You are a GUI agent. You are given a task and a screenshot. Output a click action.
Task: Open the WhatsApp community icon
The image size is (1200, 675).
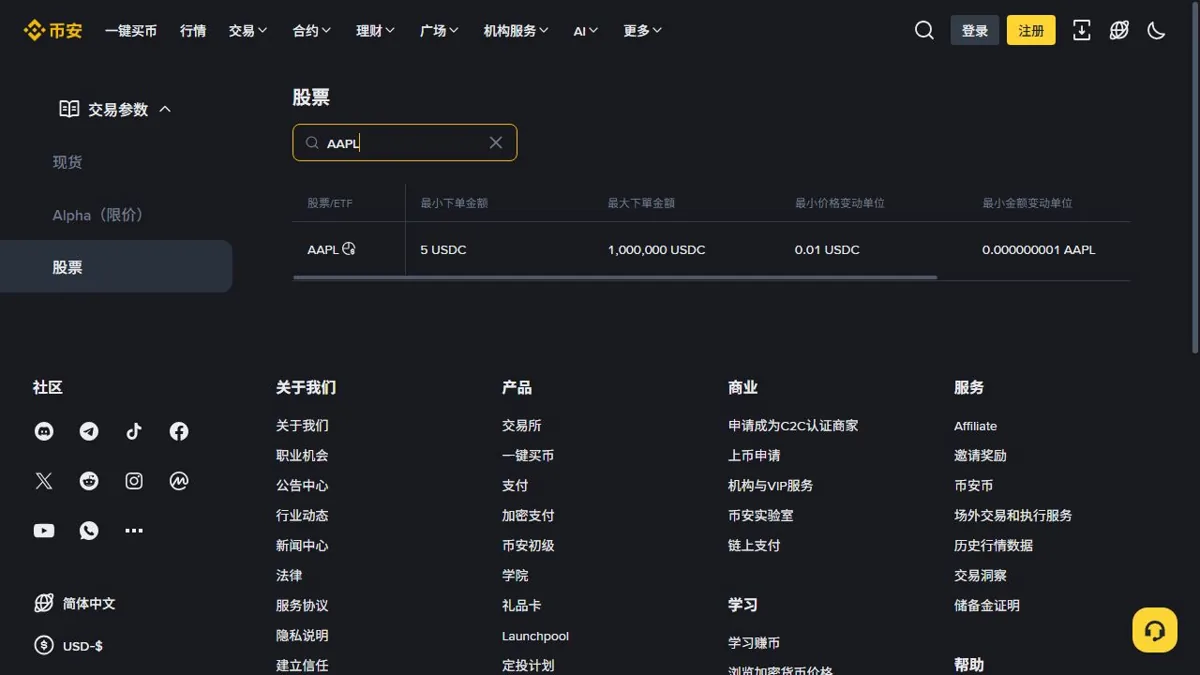pos(89,531)
